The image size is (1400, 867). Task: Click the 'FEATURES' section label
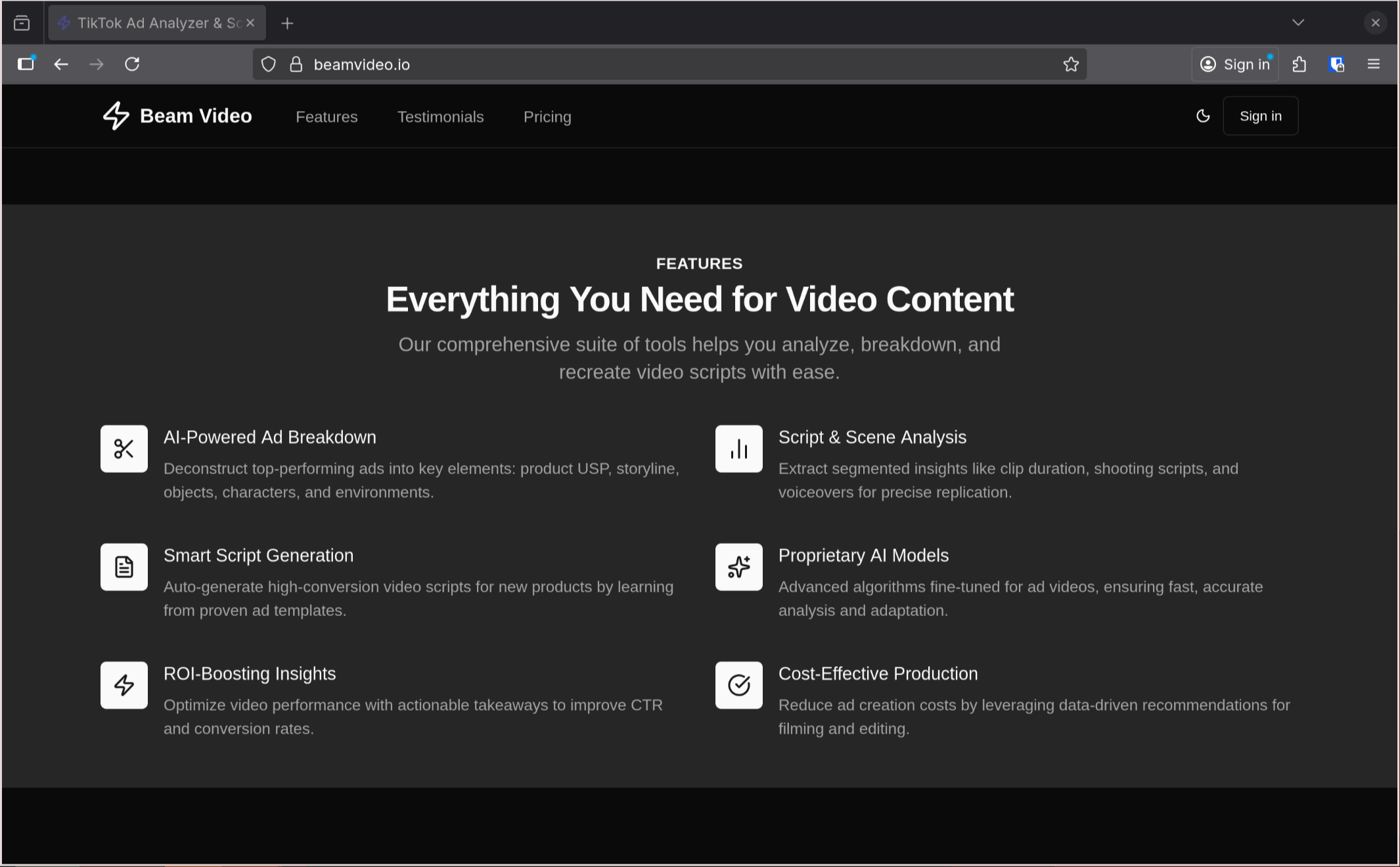tap(699, 263)
